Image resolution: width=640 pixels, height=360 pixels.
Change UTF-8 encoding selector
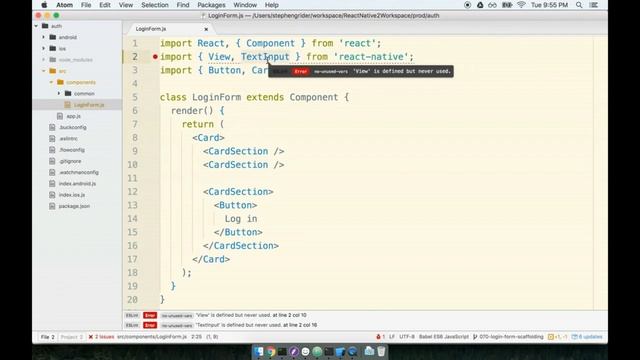[x=407, y=337]
